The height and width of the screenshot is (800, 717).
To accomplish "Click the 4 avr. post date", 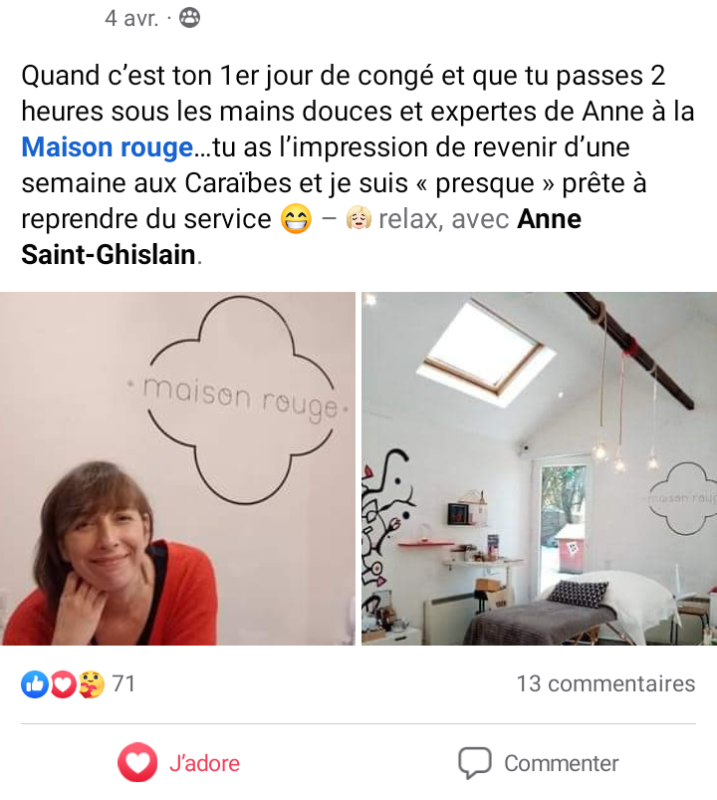I will click(132, 18).
